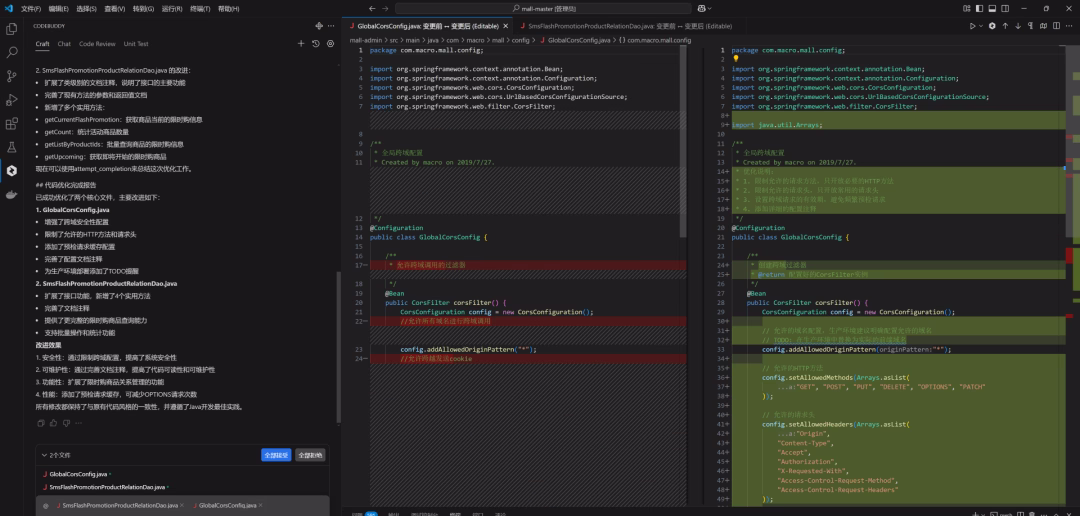Click the 全部拒绝 button
The image size is (1080, 516).
pos(310,455)
